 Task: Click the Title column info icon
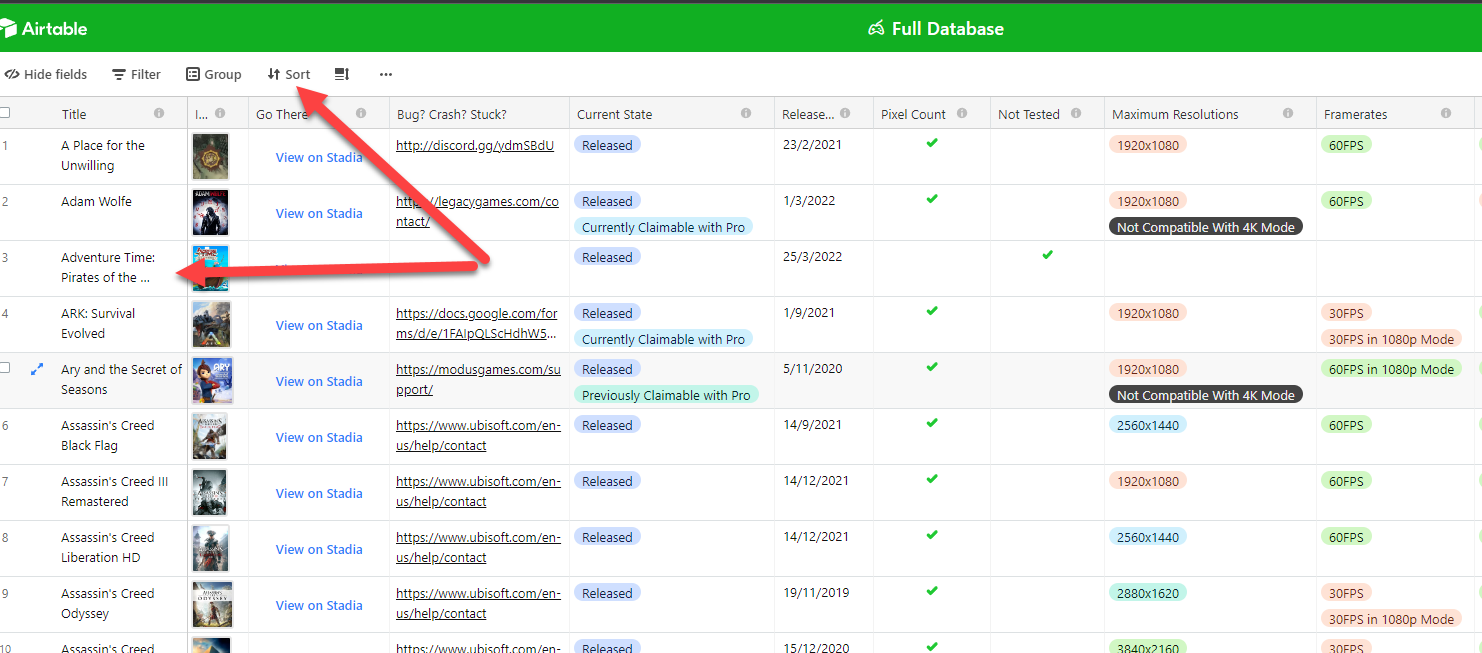coord(159,114)
